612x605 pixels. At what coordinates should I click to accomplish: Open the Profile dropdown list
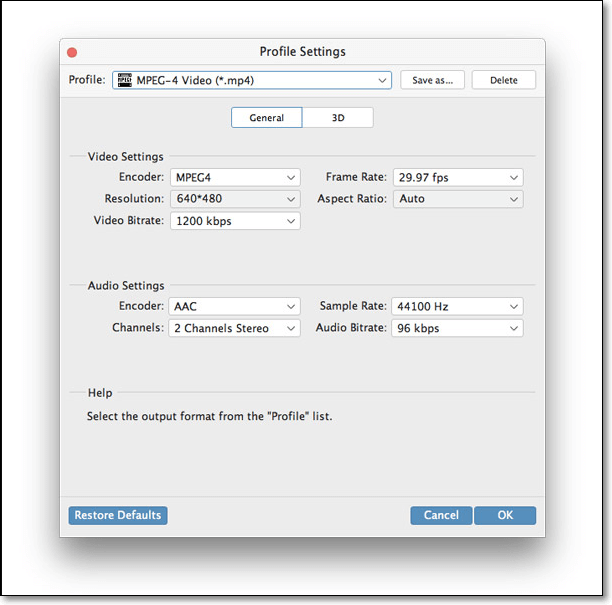tap(251, 80)
